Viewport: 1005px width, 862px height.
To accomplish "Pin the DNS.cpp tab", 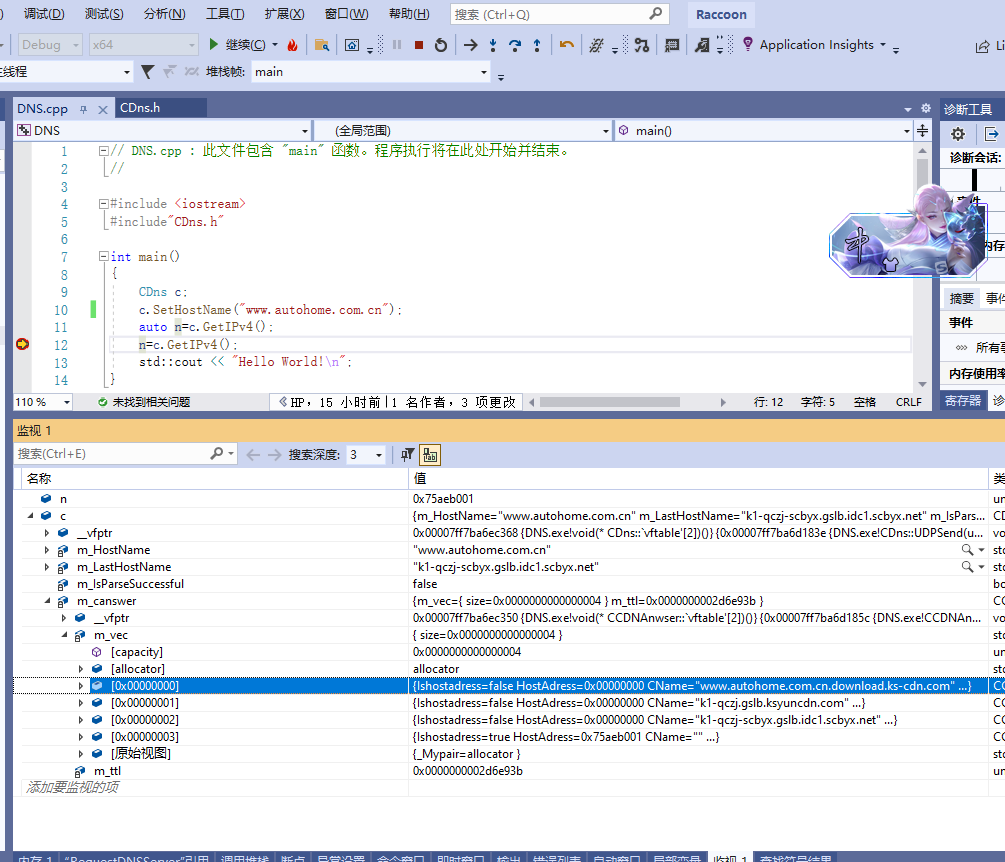I will (84, 108).
